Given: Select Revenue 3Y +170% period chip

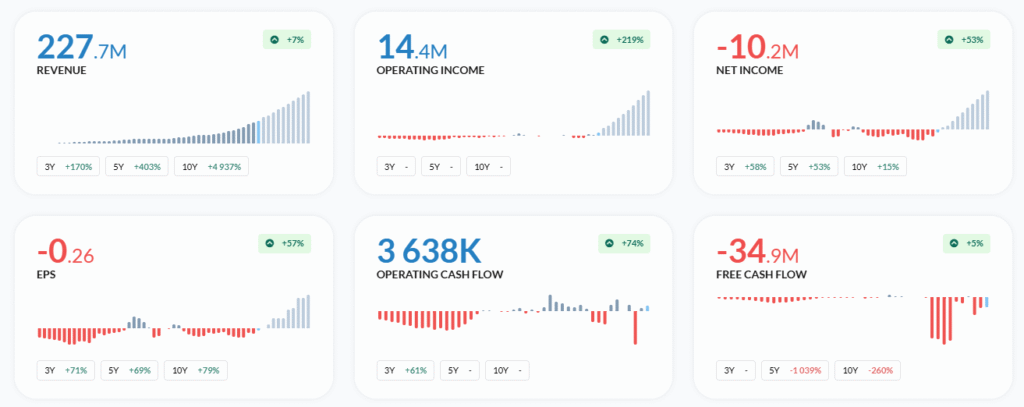Looking at the screenshot, I should click(68, 167).
